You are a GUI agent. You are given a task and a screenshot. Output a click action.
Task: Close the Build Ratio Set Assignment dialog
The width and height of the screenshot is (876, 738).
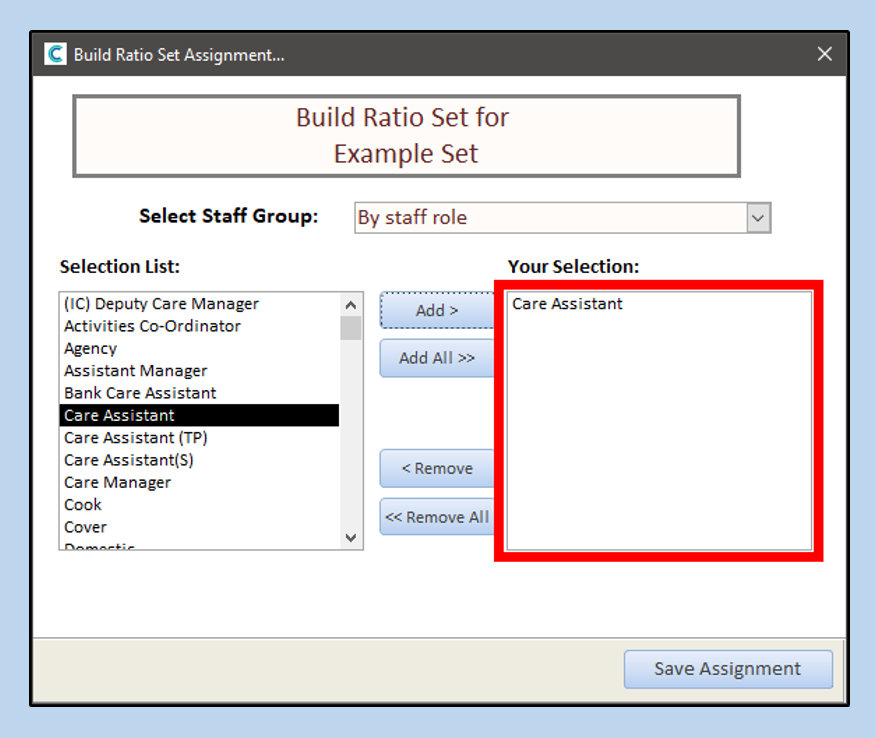coord(824,54)
